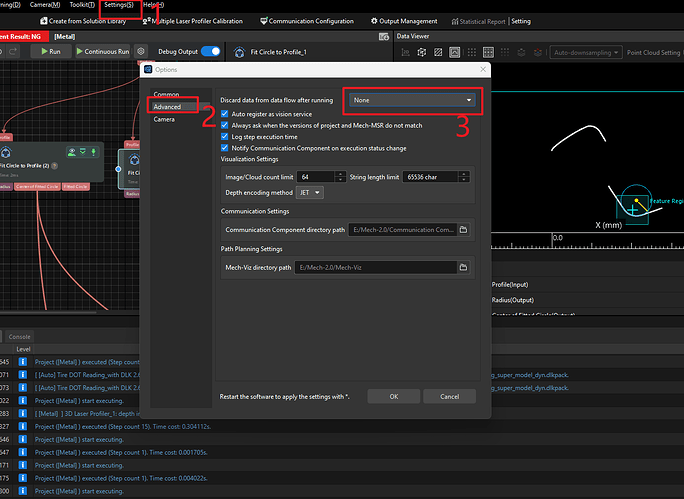The height and width of the screenshot is (499, 684).
Task: Click the Level column header in log
Action: [x=23, y=349]
